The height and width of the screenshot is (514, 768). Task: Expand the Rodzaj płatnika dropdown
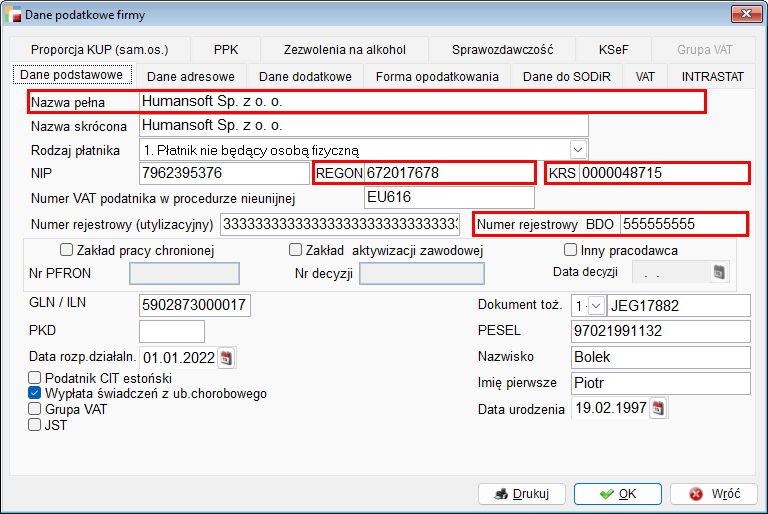point(578,150)
